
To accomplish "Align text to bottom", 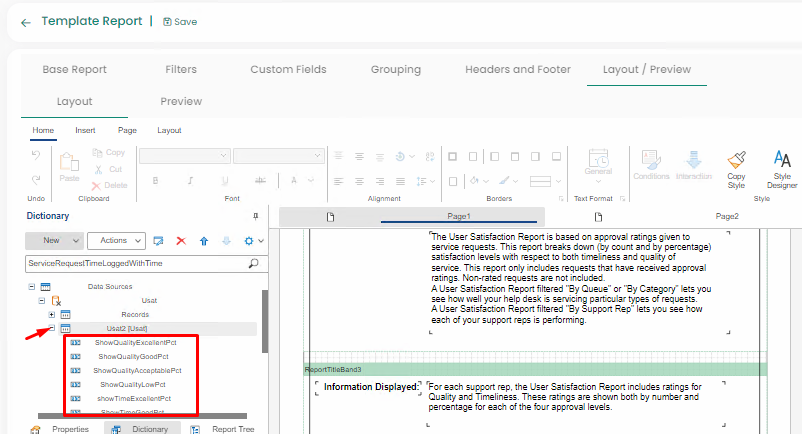I will tap(380, 156).
